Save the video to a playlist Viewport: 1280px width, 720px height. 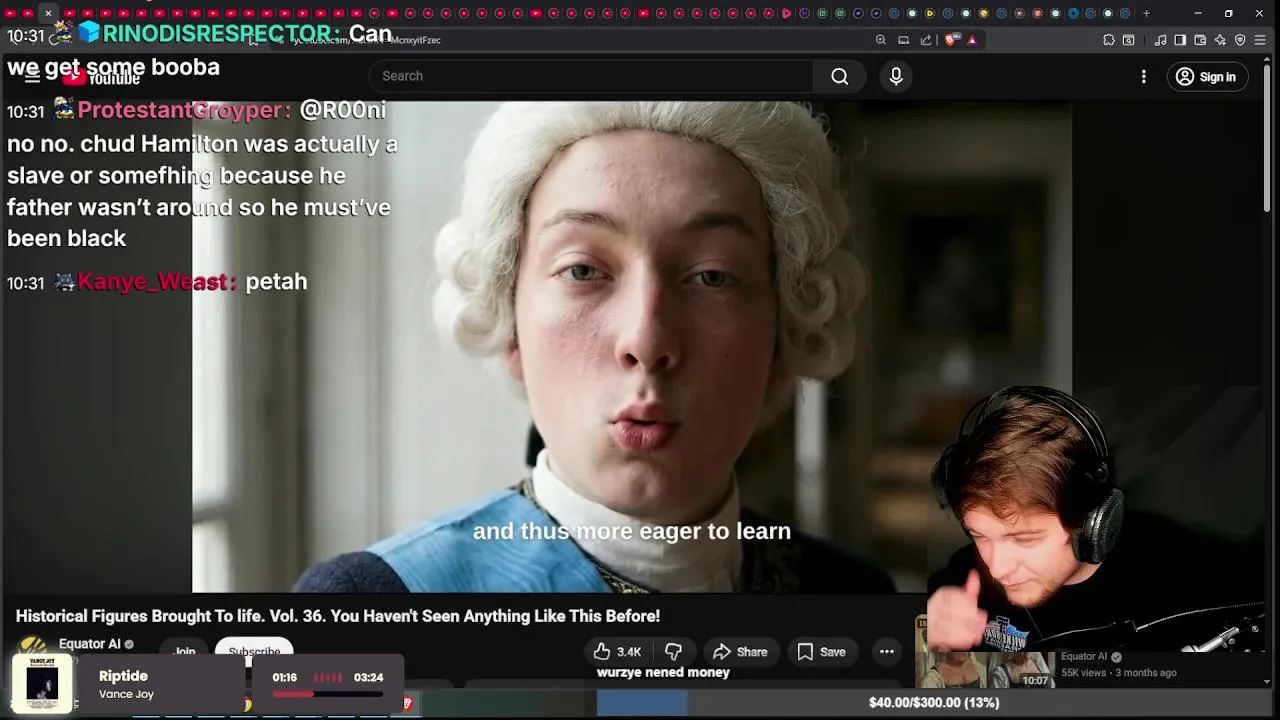pos(821,652)
